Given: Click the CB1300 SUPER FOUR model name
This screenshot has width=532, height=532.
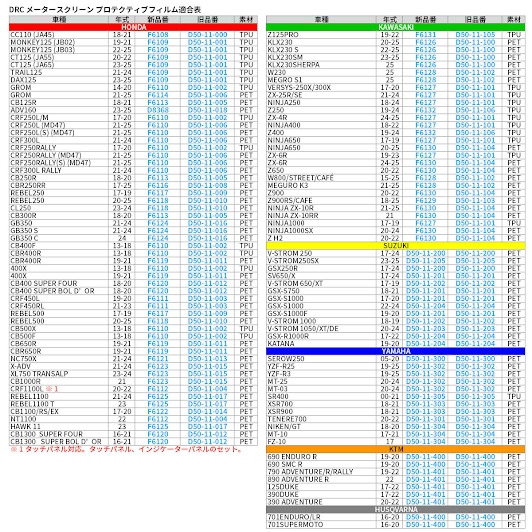Looking at the screenshot, I should pos(46,434).
